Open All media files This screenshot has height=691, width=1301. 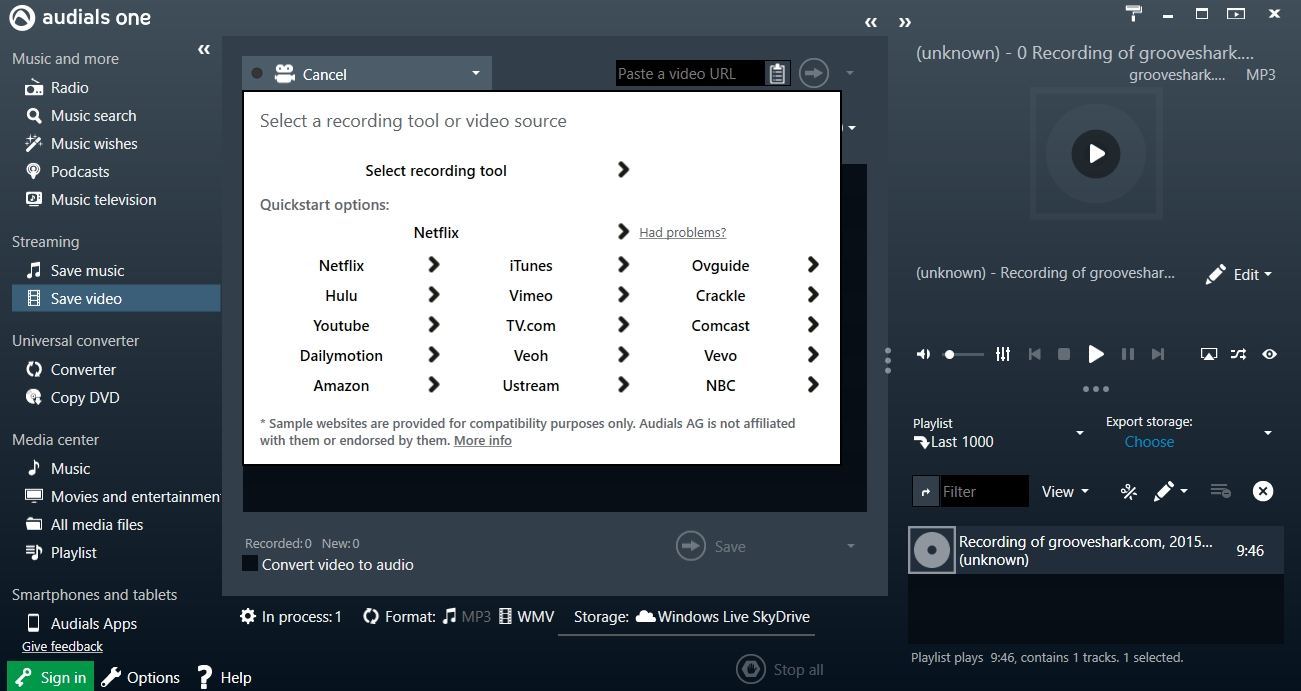[x=97, y=525]
